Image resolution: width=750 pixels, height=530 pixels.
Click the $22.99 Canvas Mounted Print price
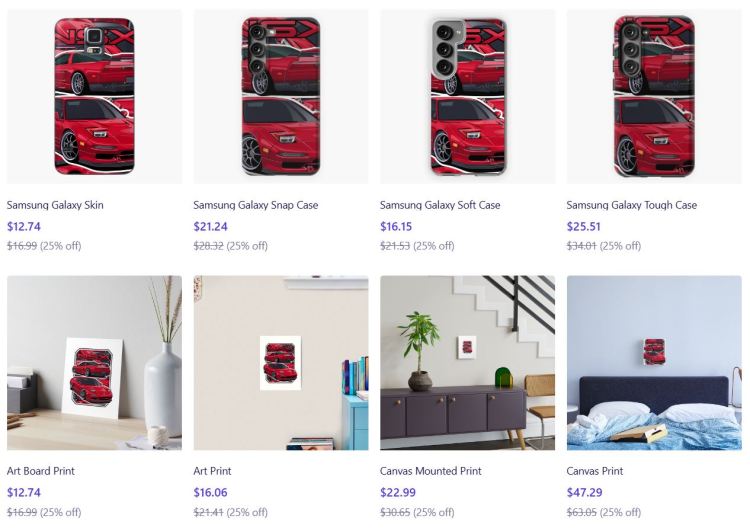click(397, 492)
